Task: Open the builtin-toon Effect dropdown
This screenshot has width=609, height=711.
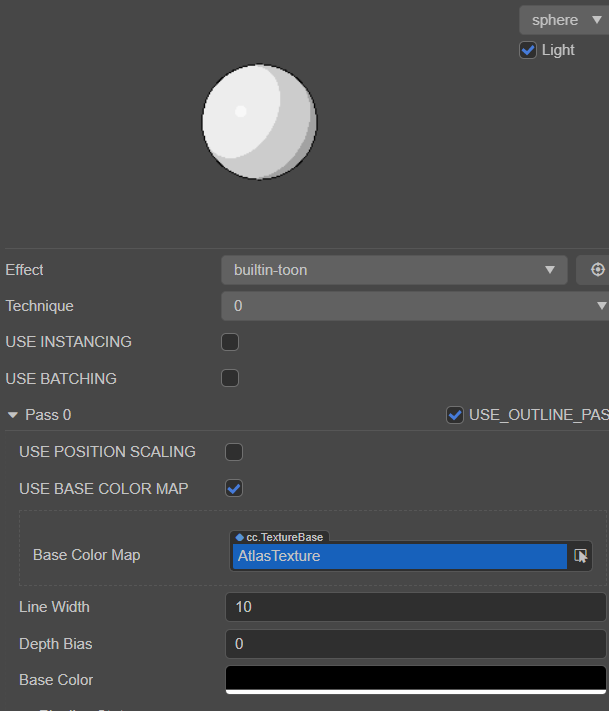Action: pyautogui.click(x=394, y=270)
